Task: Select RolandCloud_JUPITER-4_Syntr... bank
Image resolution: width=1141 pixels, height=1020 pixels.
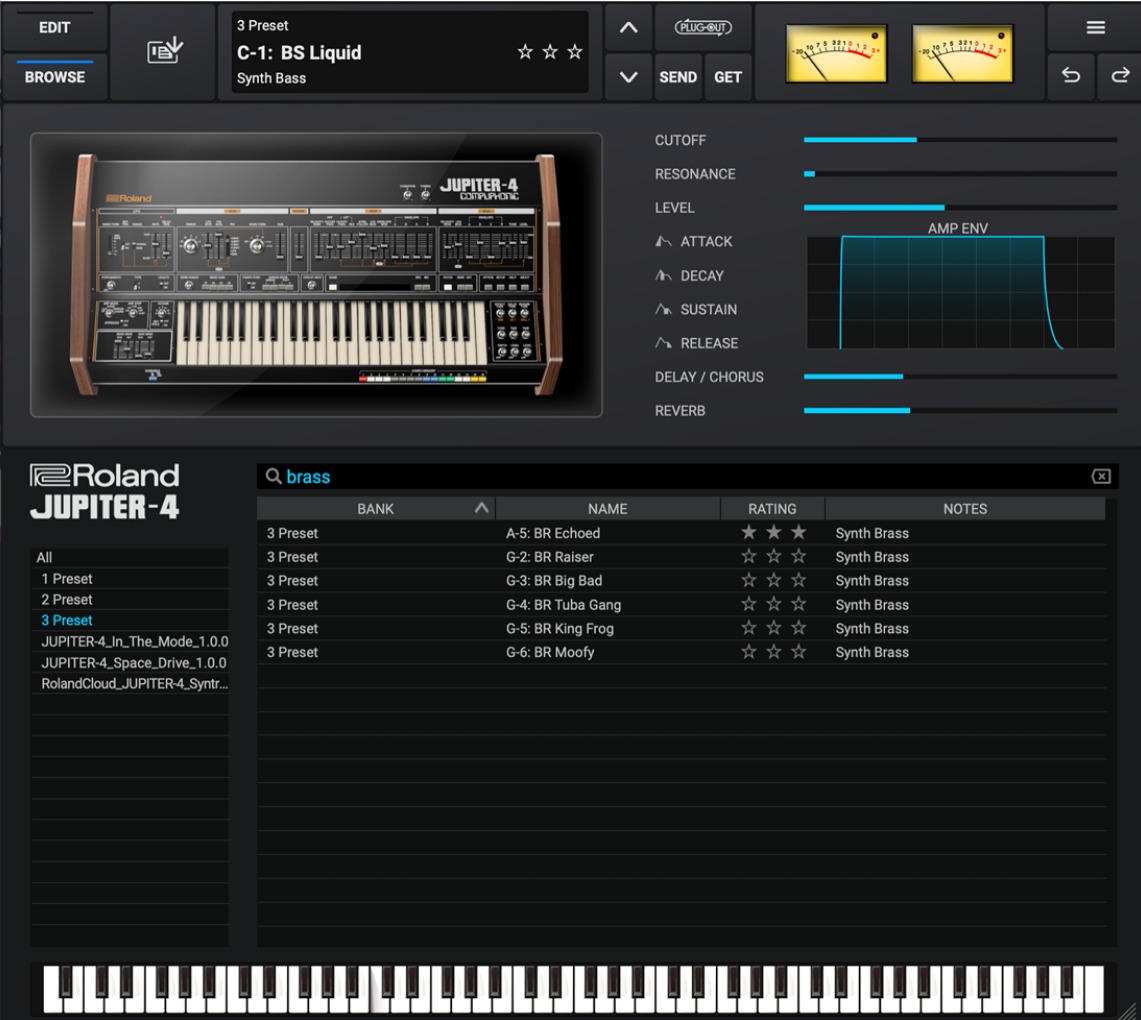Action: [x=130, y=684]
